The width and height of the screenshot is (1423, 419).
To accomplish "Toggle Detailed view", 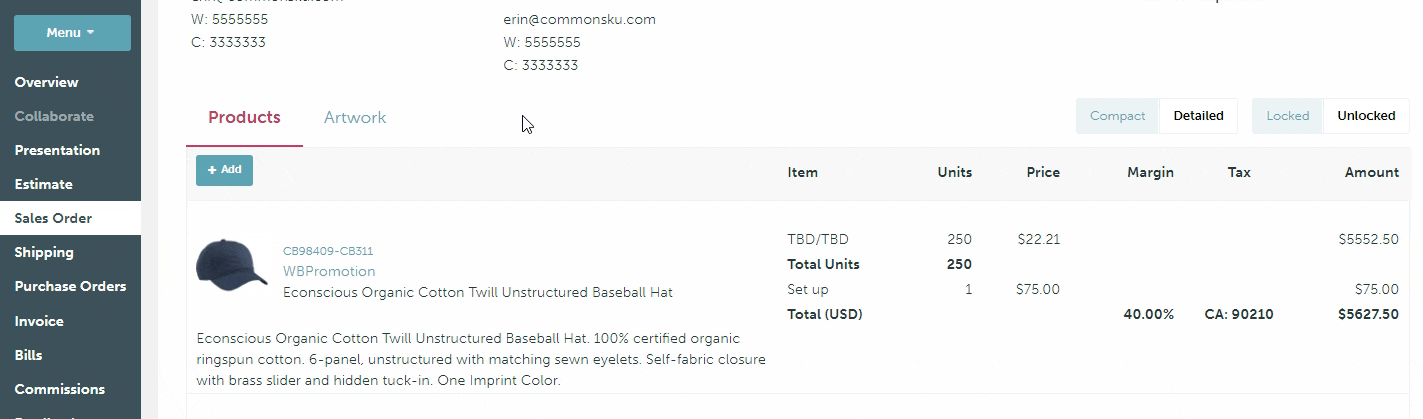I will [x=1198, y=116].
